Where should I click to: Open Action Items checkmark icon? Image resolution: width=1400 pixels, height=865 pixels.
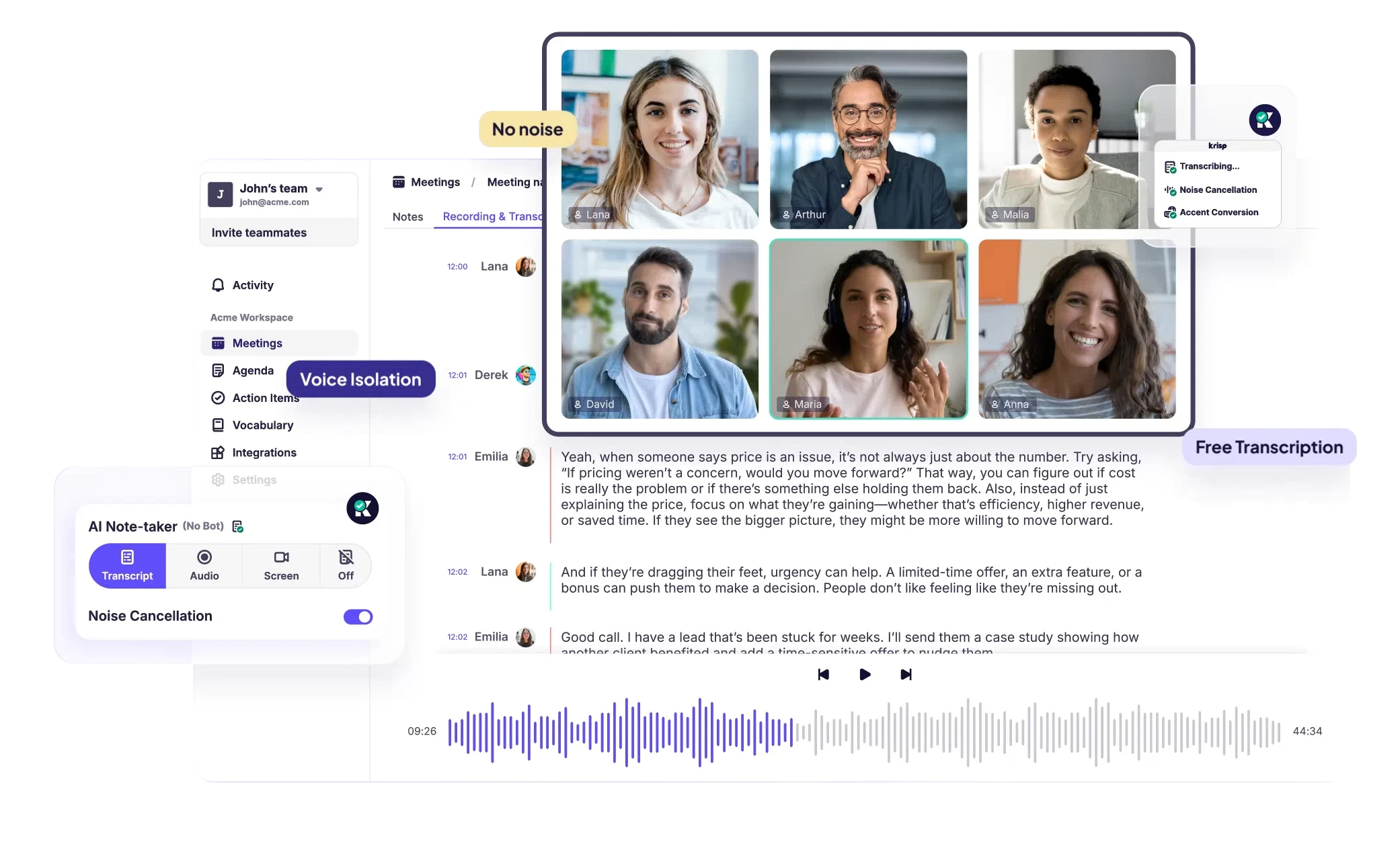pyautogui.click(x=218, y=398)
